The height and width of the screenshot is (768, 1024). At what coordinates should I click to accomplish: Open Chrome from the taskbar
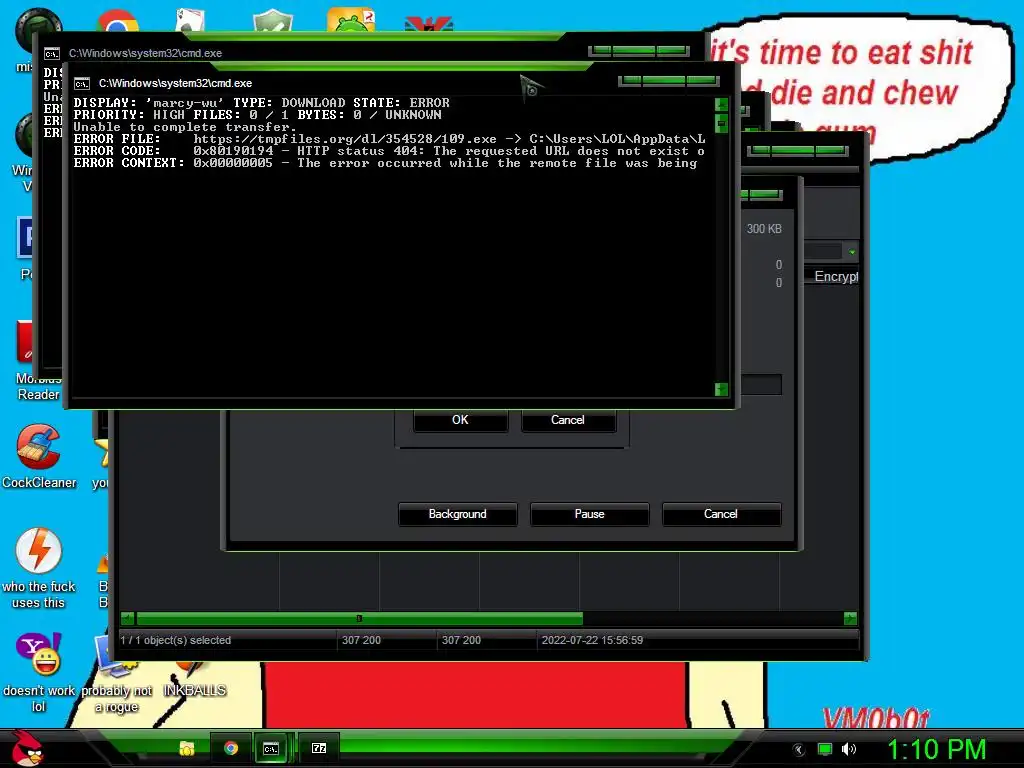point(231,748)
